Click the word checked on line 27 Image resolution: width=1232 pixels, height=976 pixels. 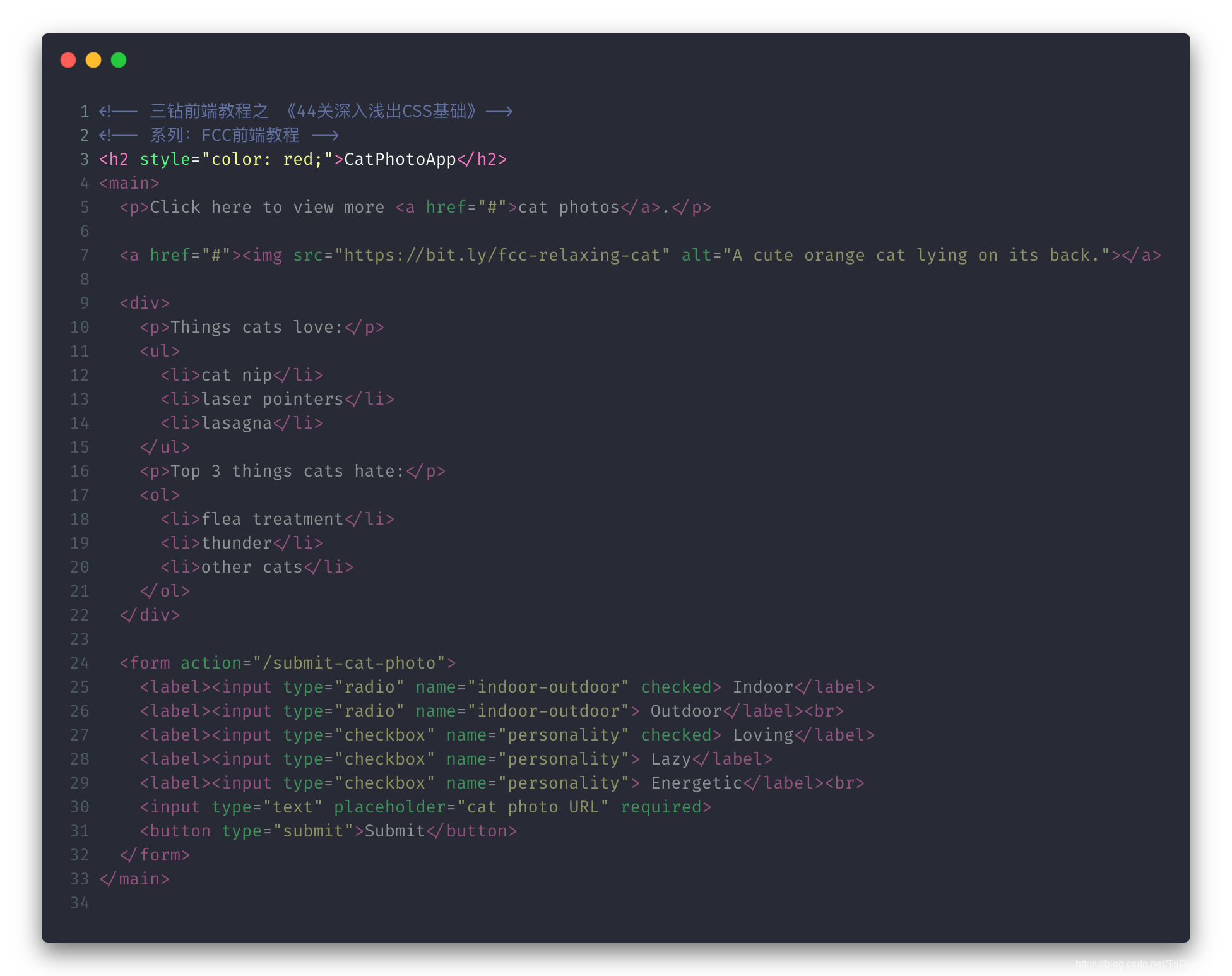[x=676, y=735]
